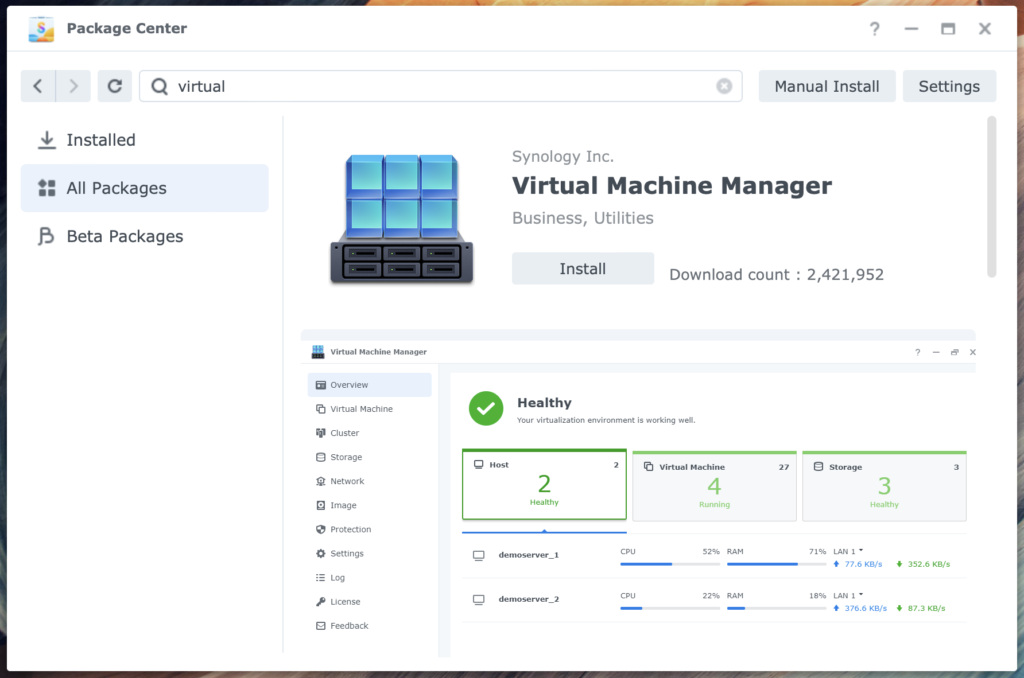Install Virtual Machine Manager
The image size is (1024, 678).
click(582, 268)
